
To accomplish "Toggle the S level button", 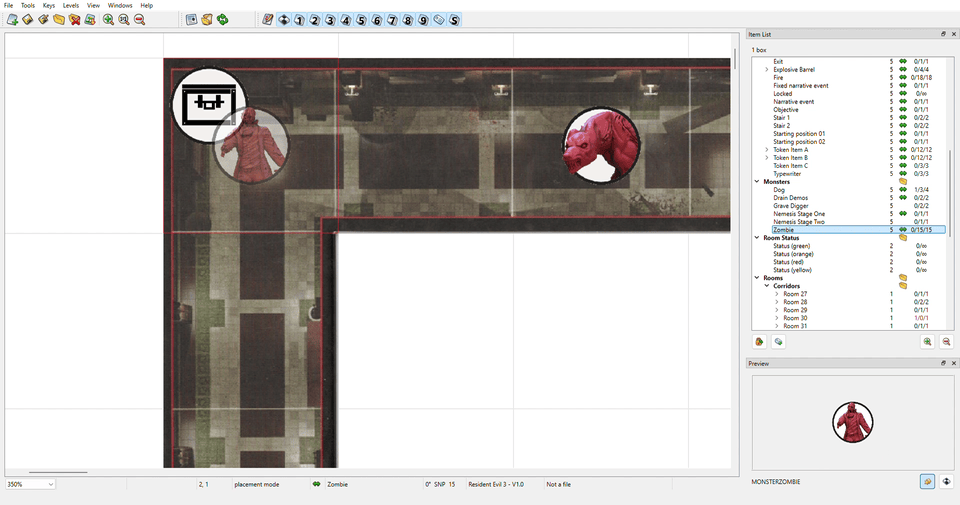I will click(x=454, y=20).
